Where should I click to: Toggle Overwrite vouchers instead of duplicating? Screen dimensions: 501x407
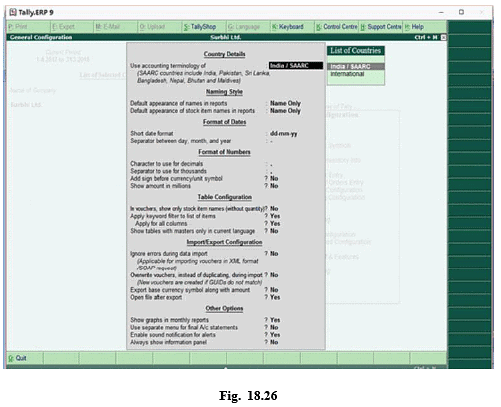tap(274, 275)
